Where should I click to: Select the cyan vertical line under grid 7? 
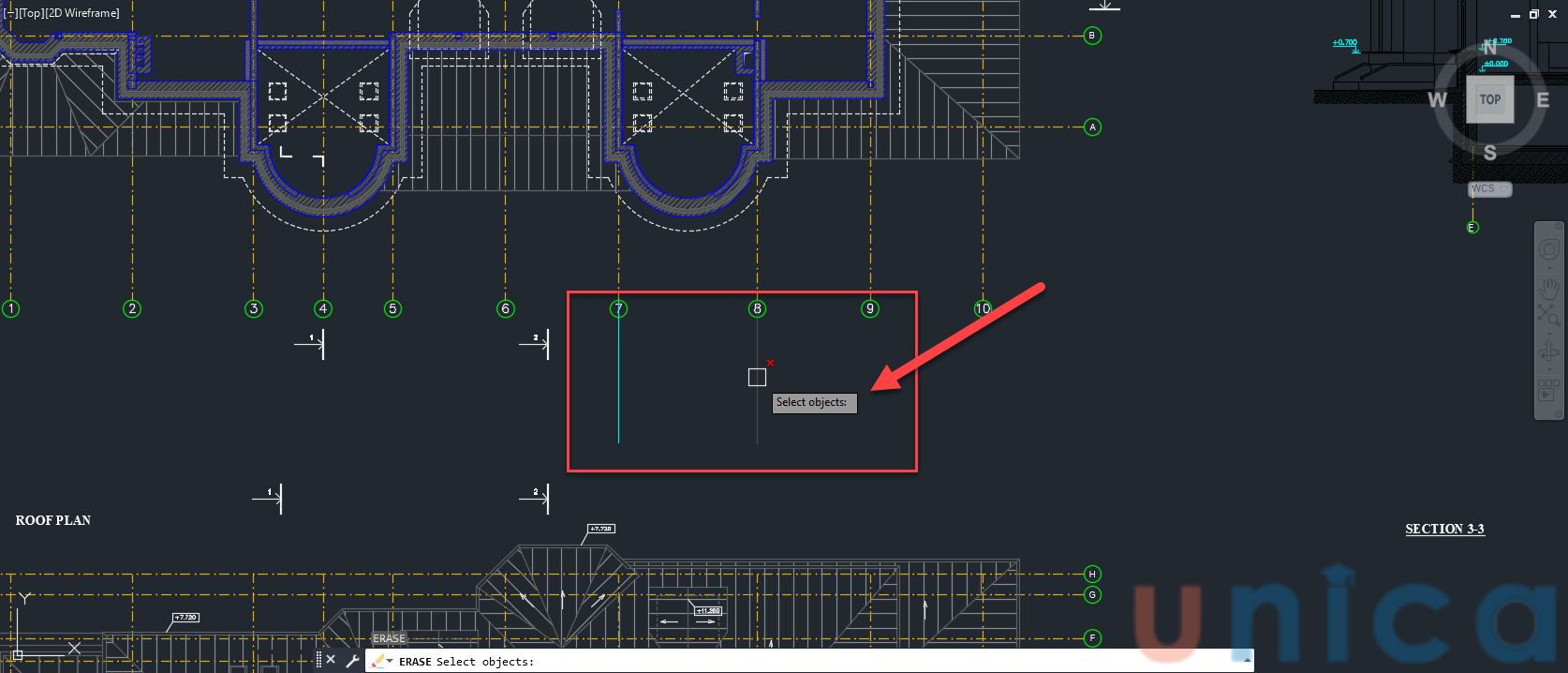tap(618, 394)
